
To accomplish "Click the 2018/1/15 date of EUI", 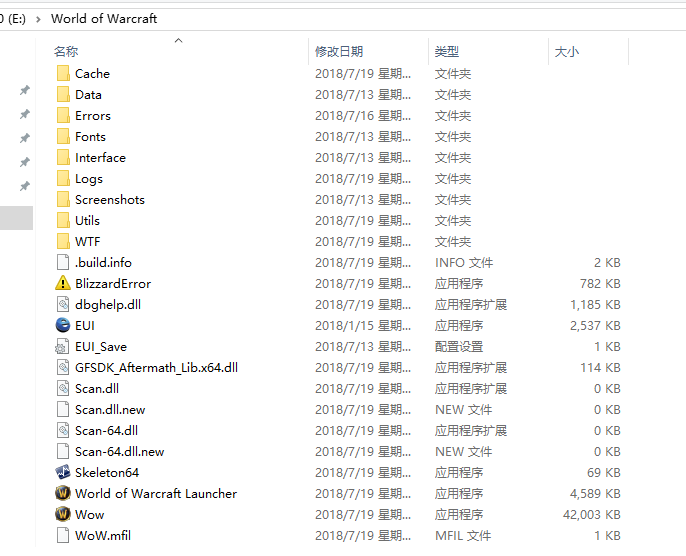I will point(363,325).
